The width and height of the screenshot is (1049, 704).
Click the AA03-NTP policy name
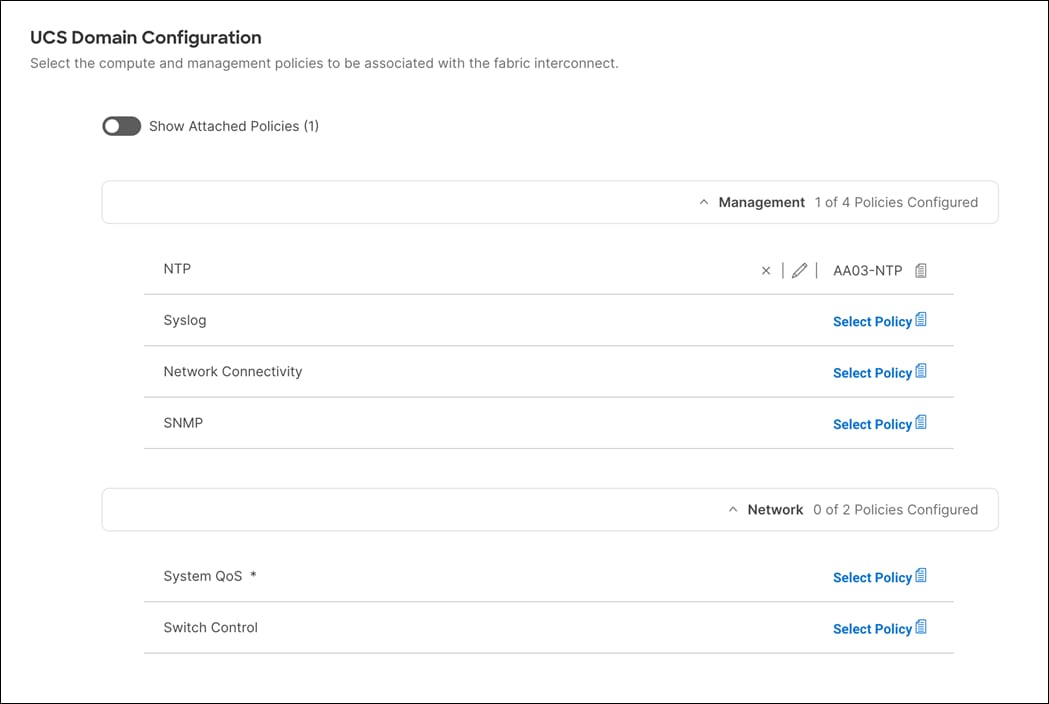866,270
